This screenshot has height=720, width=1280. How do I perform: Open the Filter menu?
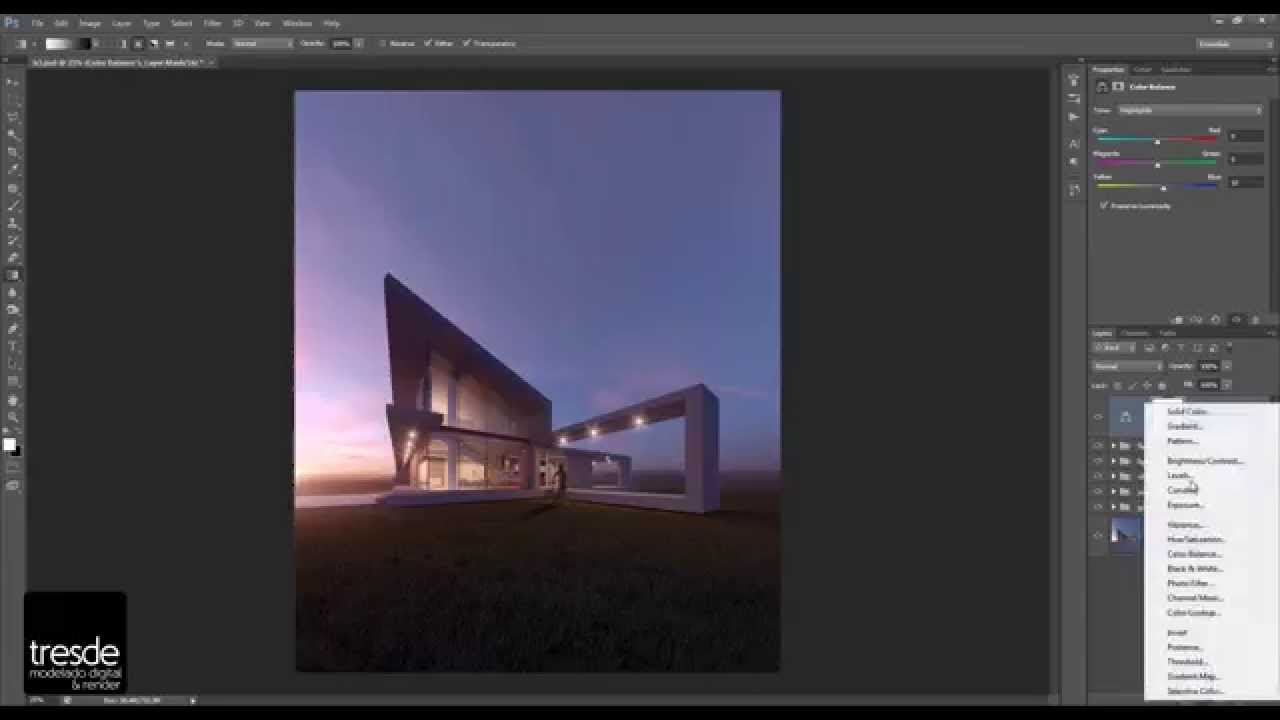click(212, 23)
